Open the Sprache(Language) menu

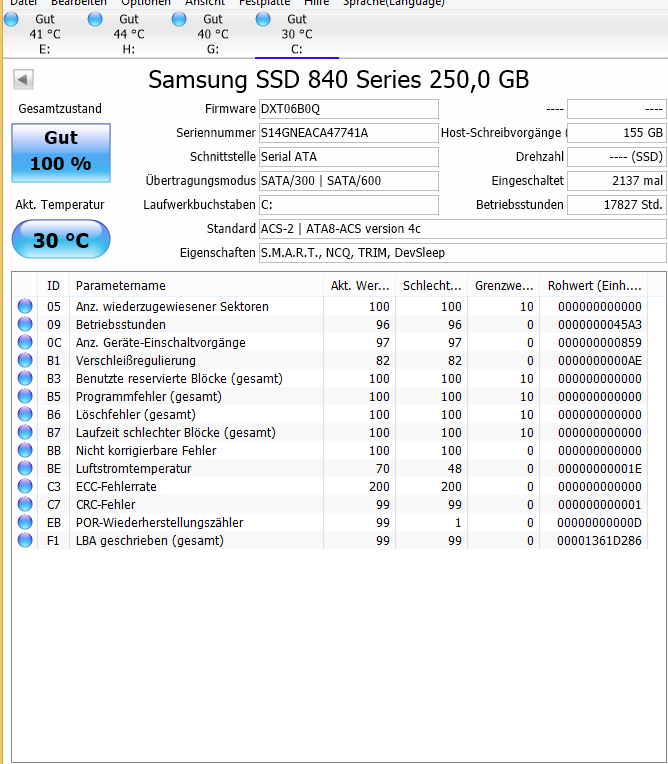394,2
